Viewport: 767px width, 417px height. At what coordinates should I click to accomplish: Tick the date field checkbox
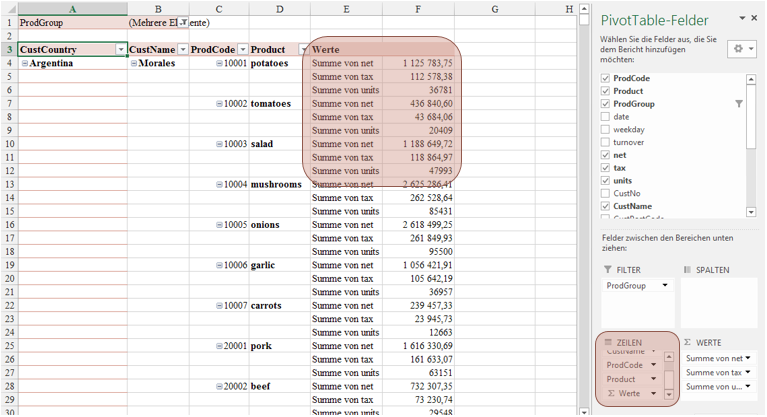click(x=605, y=117)
